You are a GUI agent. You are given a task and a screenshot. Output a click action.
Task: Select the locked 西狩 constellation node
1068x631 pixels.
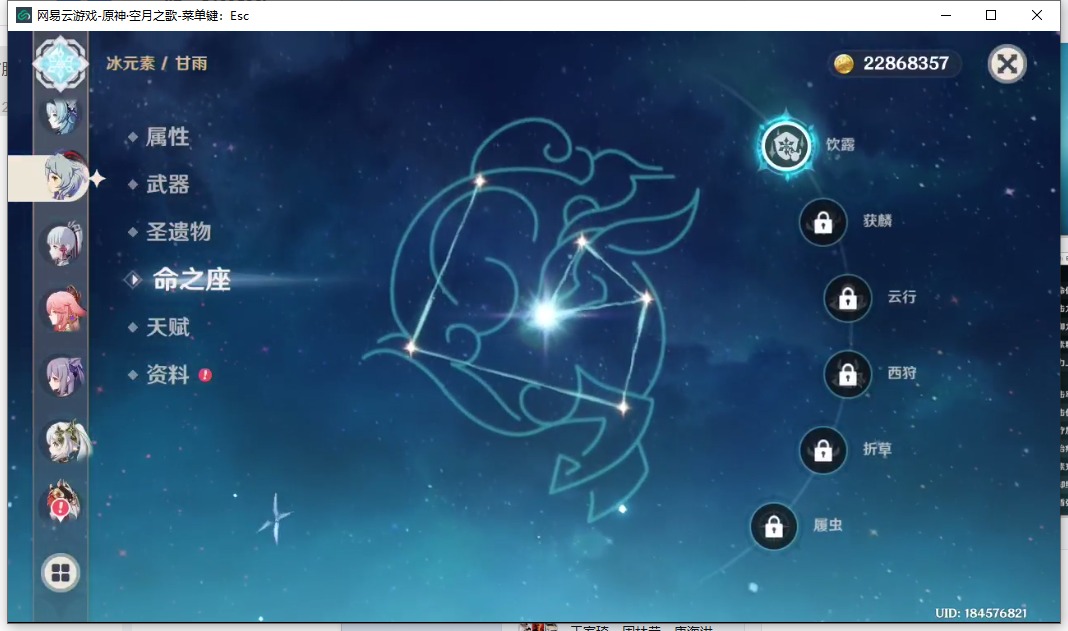click(847, 374)
